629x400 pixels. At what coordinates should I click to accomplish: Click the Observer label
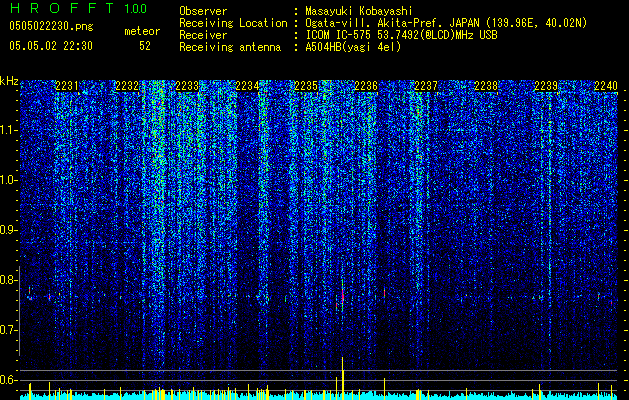203,11
